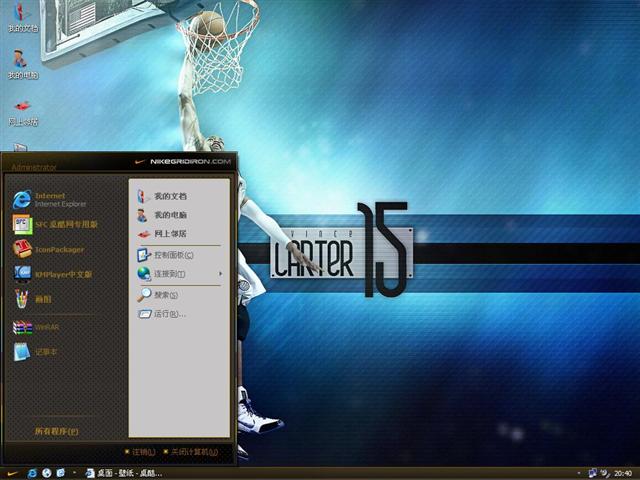The height and width of the screenshot is (480, 640).
Task: Click the Internet Explorer quick launch icon
Action: click(32, 473)
